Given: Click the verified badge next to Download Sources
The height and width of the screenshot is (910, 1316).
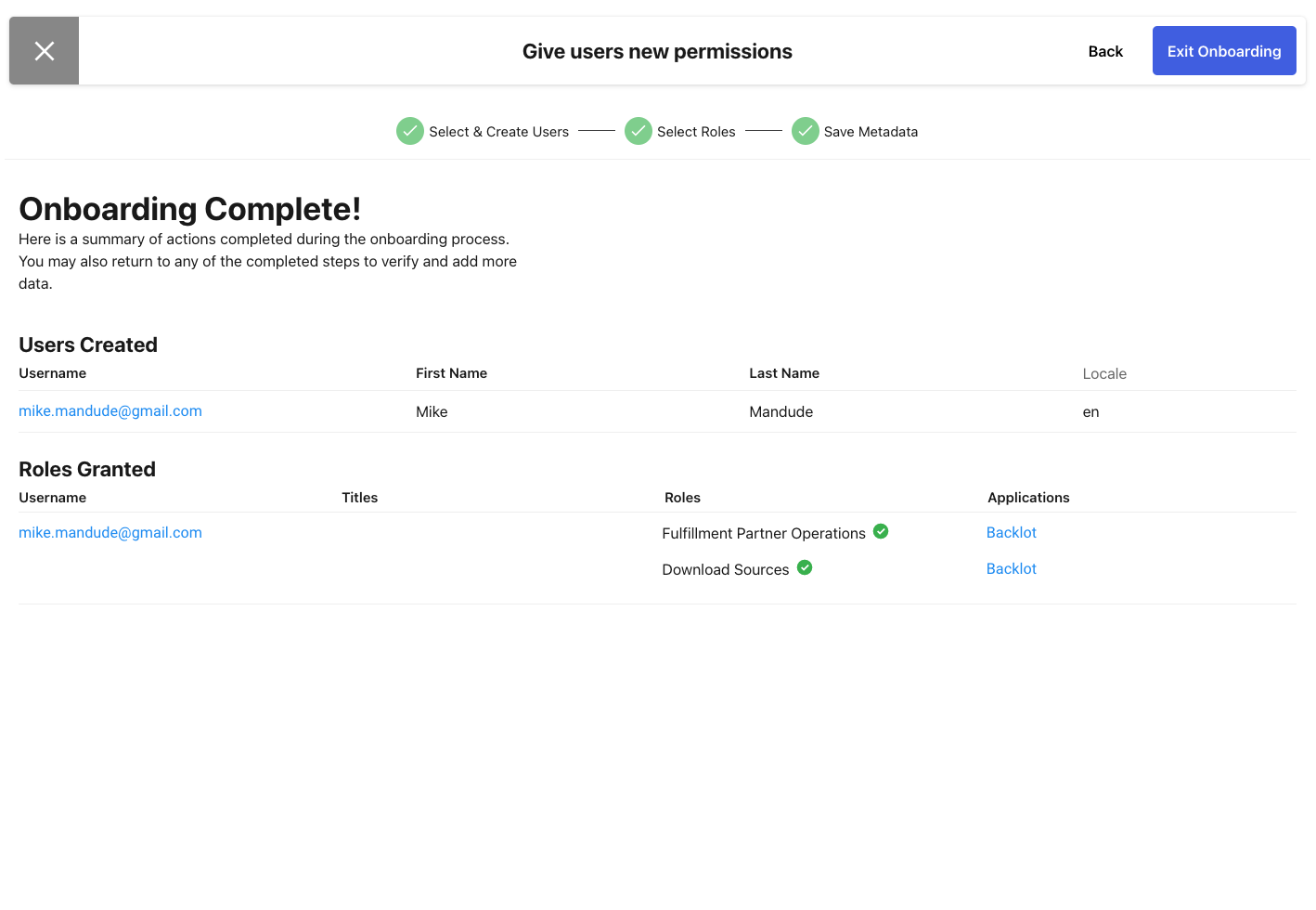Looking at the screenshot, I should pyautogui.click(x=805, y=567).
